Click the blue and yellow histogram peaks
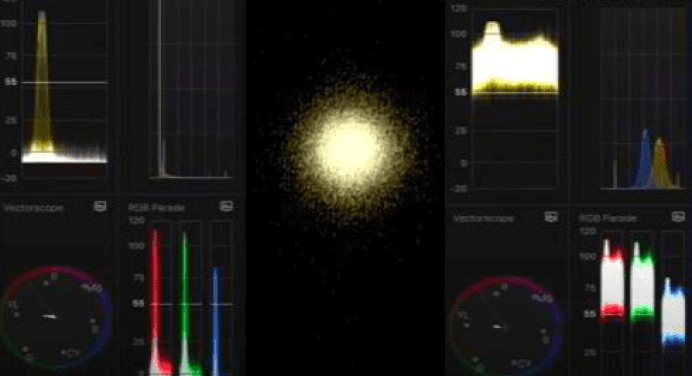 tap(653, 159)
